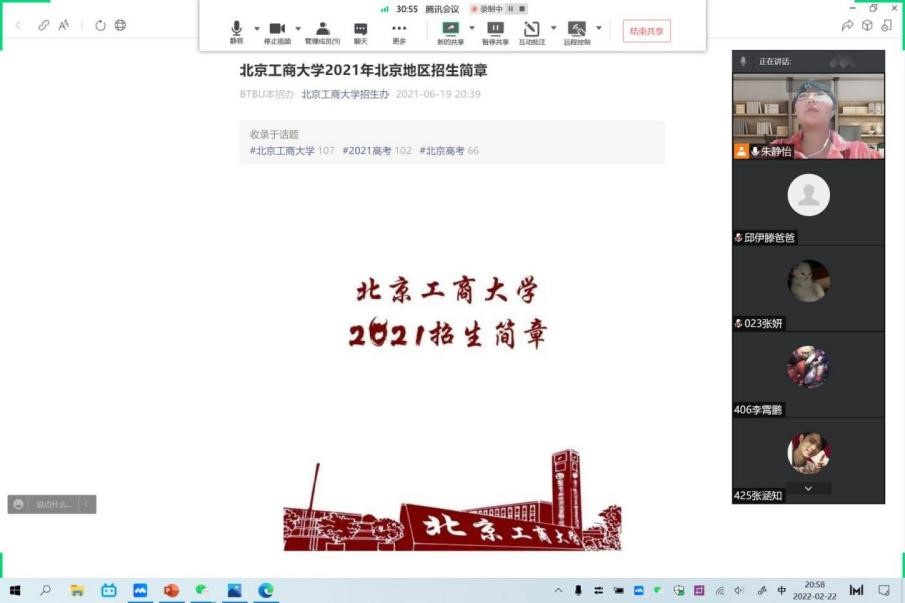905x603 pixels.
Task: Copy the article link using the link icon
Action: [x=43, y=25]
